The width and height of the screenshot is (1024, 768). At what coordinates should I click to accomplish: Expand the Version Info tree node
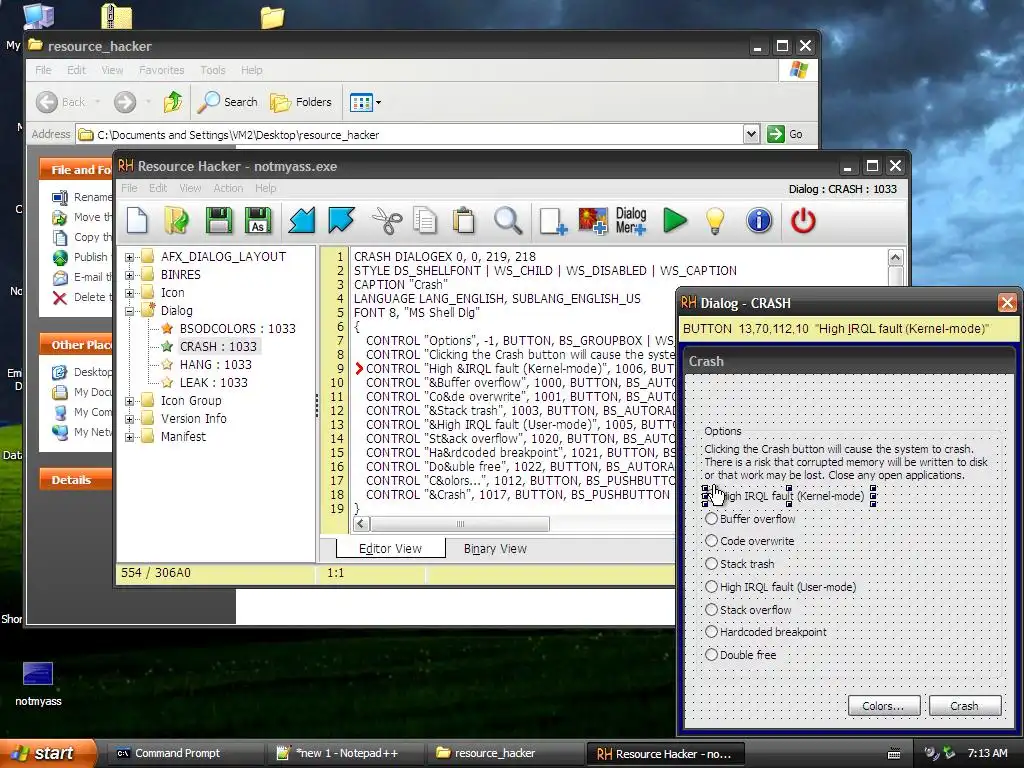(x=129, y=419)
